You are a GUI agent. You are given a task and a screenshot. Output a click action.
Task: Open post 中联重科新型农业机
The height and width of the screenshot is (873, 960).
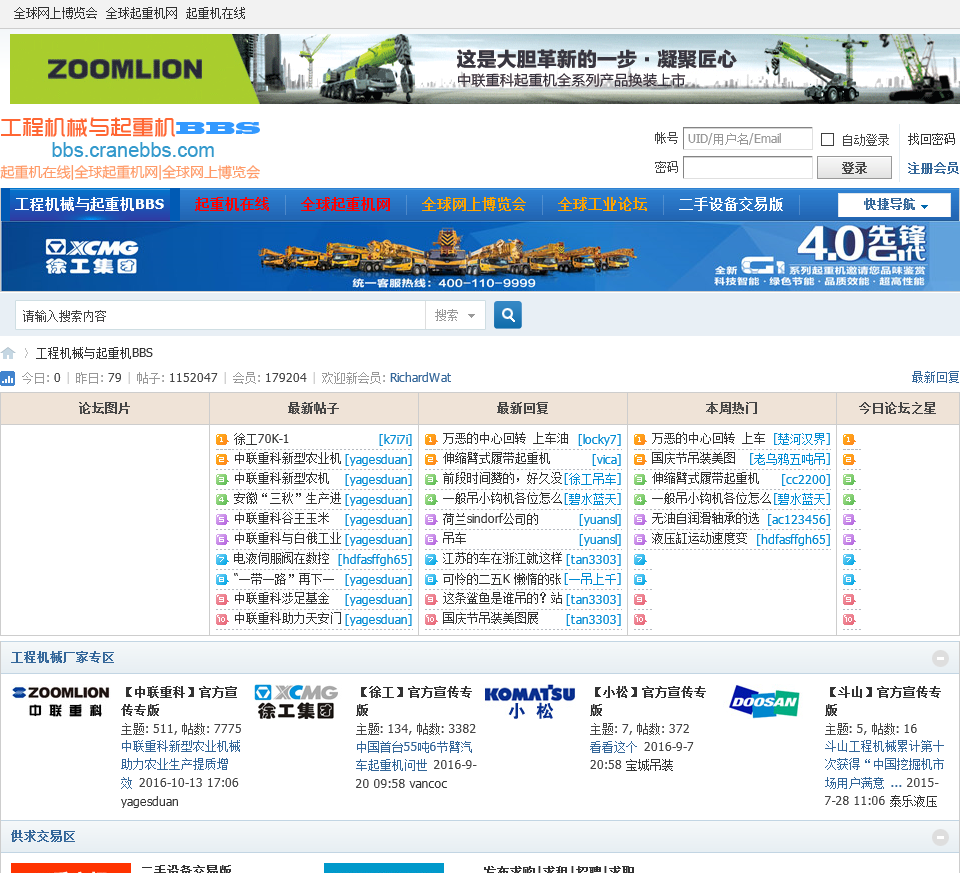[287, 459]
